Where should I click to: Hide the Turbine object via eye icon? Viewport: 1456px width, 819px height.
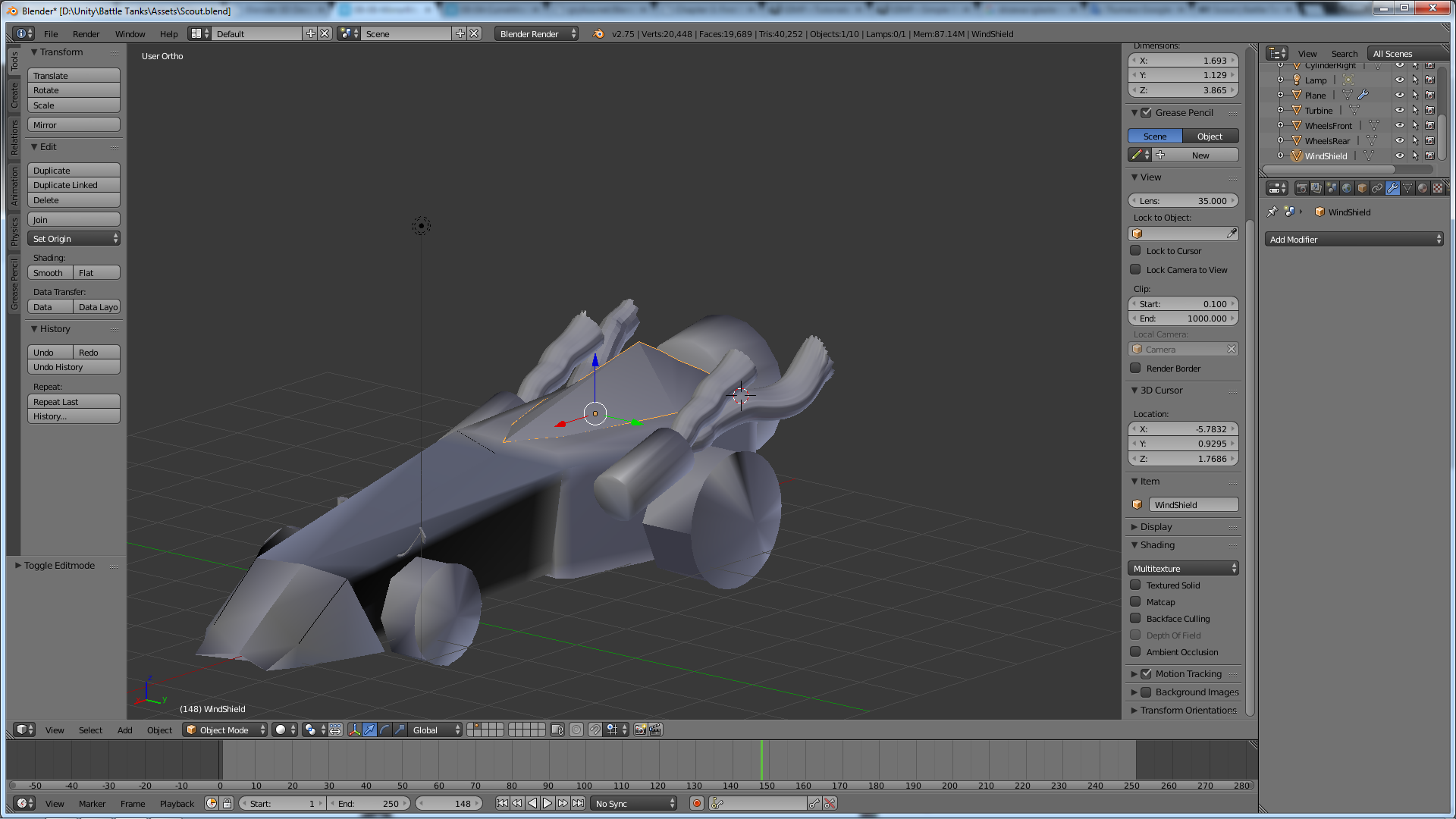[x=1400, y=111]
